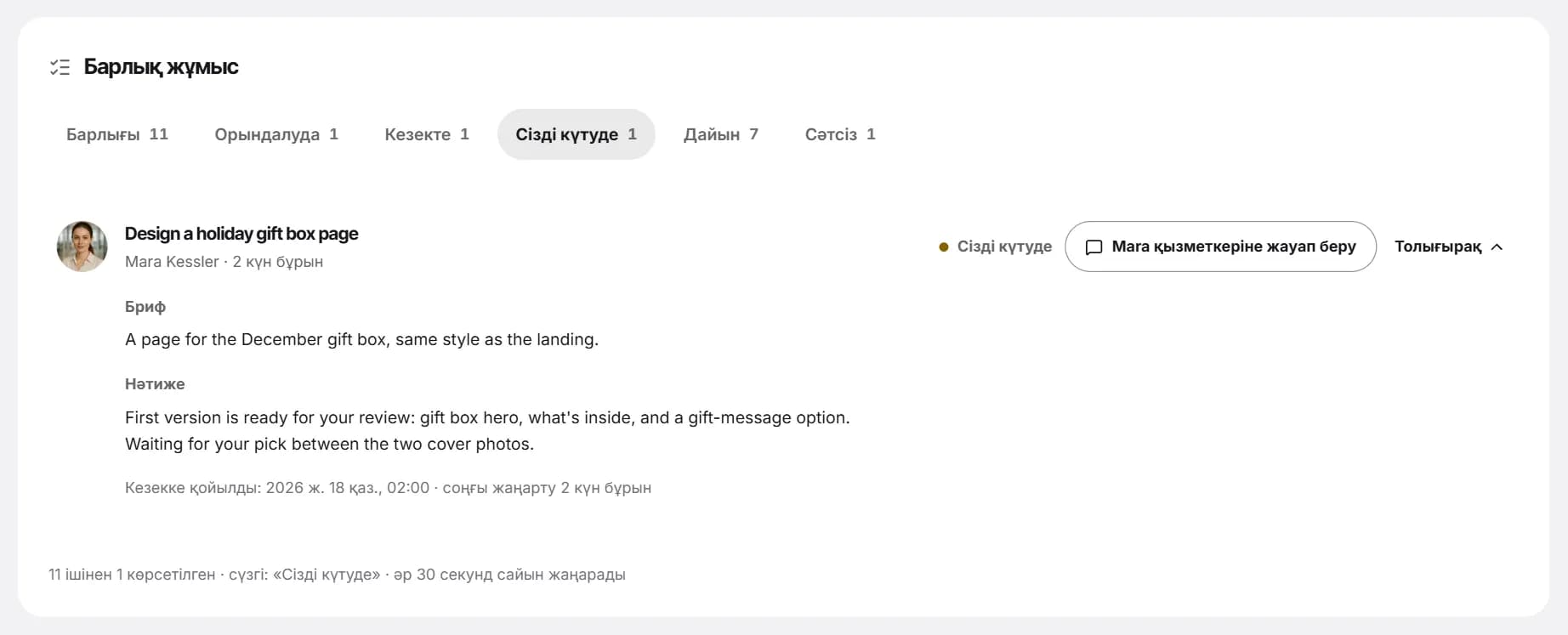Click the Mara Kessler author name
Viewport: 1568px width, 635px height.
[172, 262]
